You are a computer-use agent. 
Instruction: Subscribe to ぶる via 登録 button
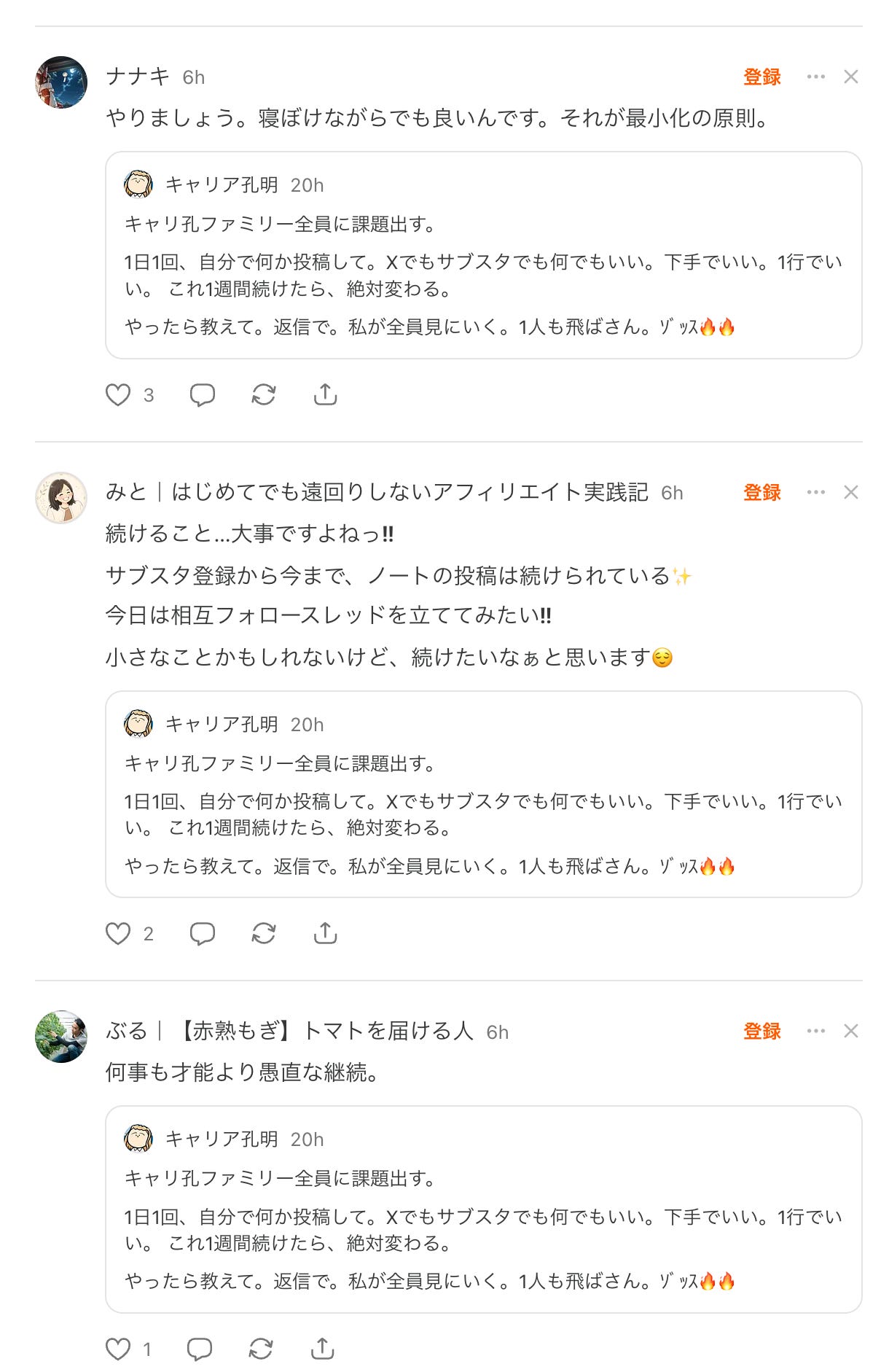tap(762, 1031)
